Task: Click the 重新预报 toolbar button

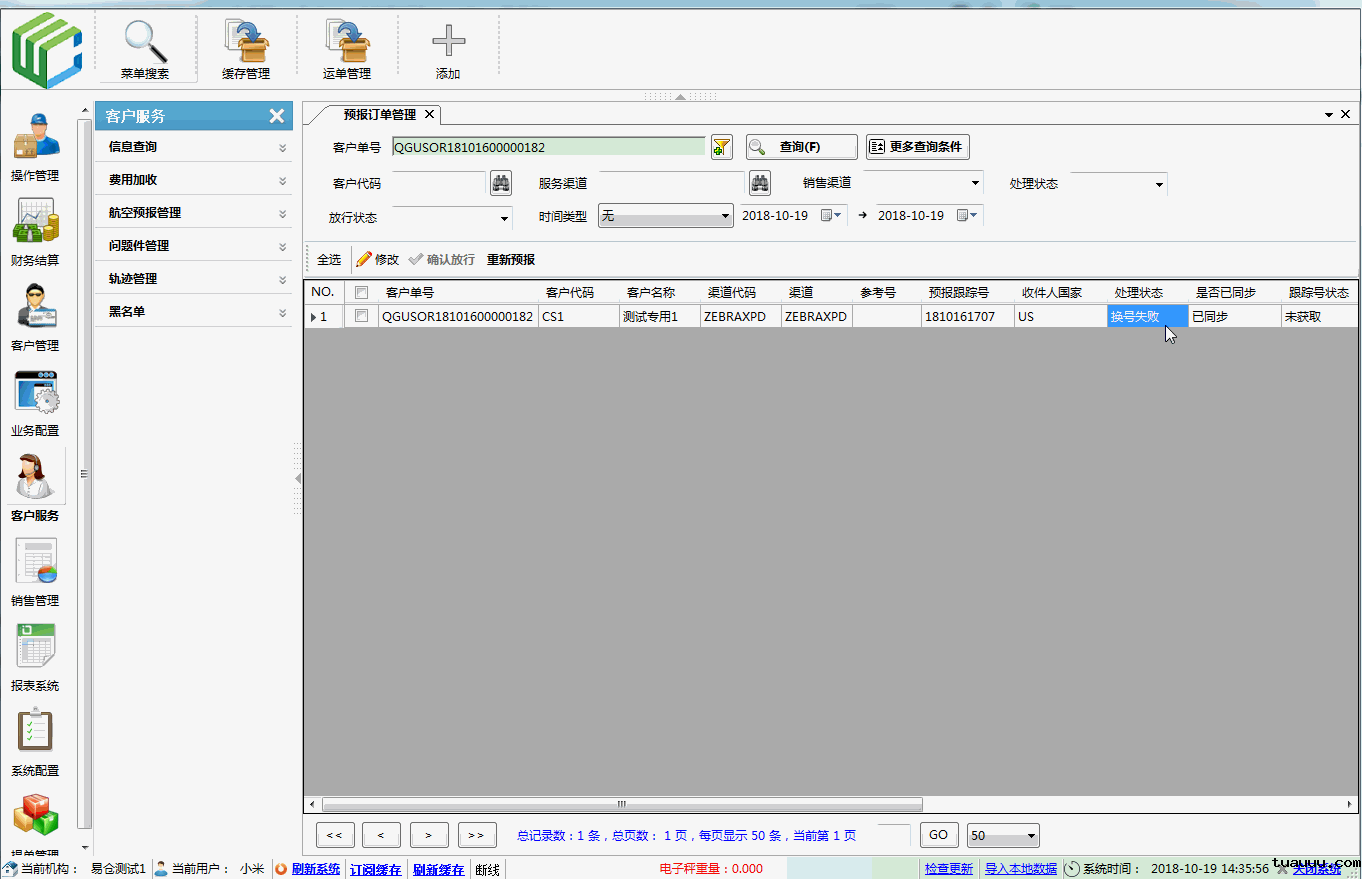Action: coord(511,259)
